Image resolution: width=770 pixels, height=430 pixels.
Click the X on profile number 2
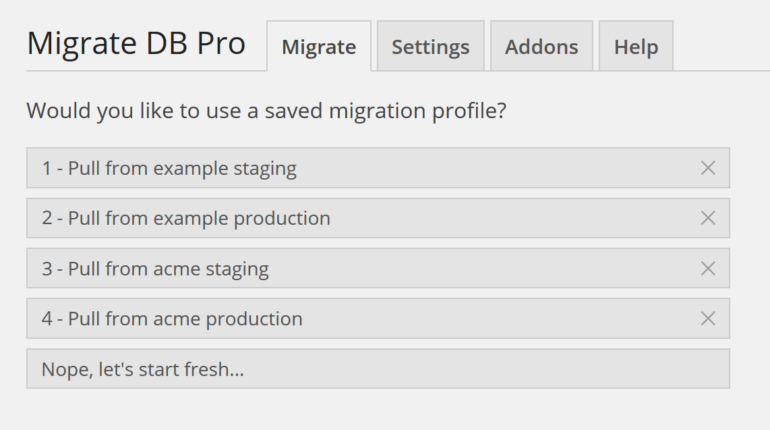click(708, 218)
